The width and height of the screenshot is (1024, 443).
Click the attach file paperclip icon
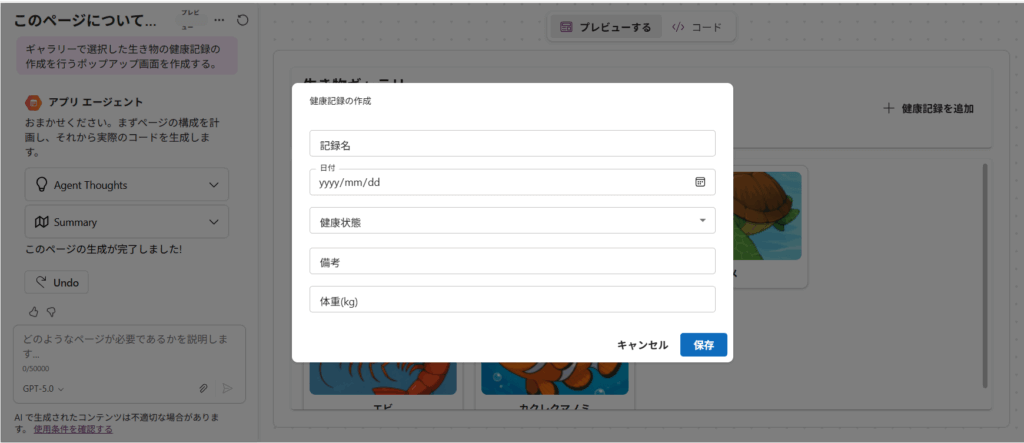(203, 388)
